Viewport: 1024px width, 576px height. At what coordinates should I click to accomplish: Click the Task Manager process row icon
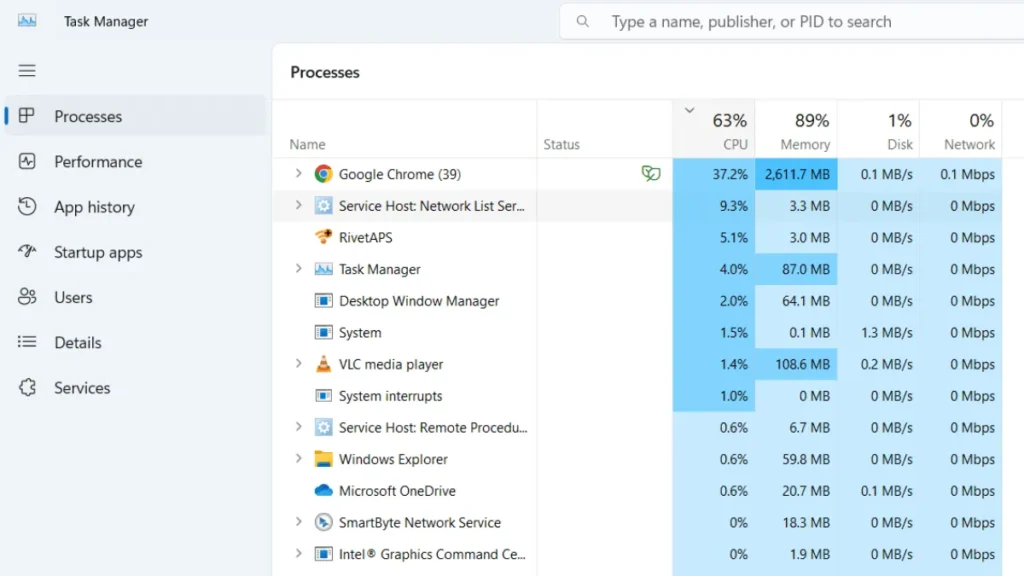pyautogui.click(x=323, y=269)
